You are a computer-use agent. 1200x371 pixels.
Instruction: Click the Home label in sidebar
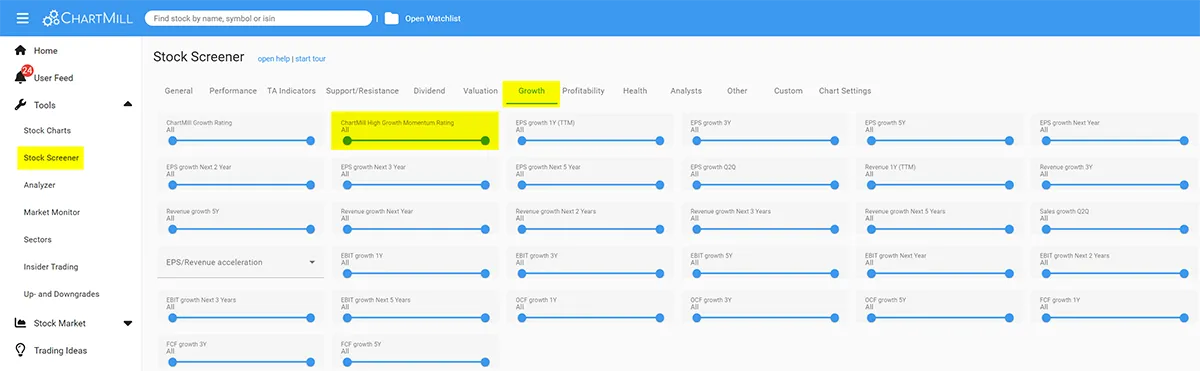point(46,50)
